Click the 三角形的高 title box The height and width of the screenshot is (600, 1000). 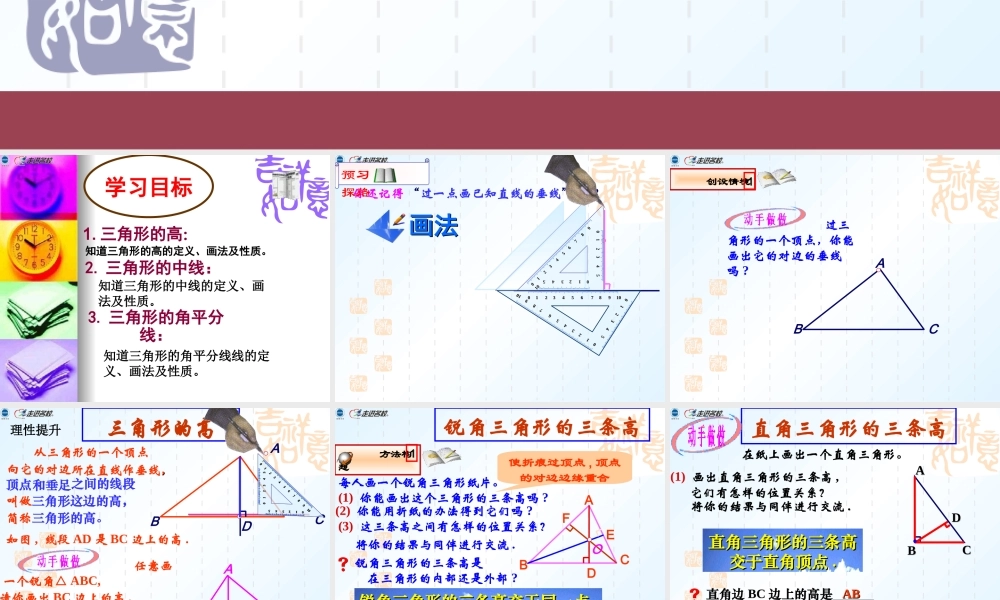159,427
